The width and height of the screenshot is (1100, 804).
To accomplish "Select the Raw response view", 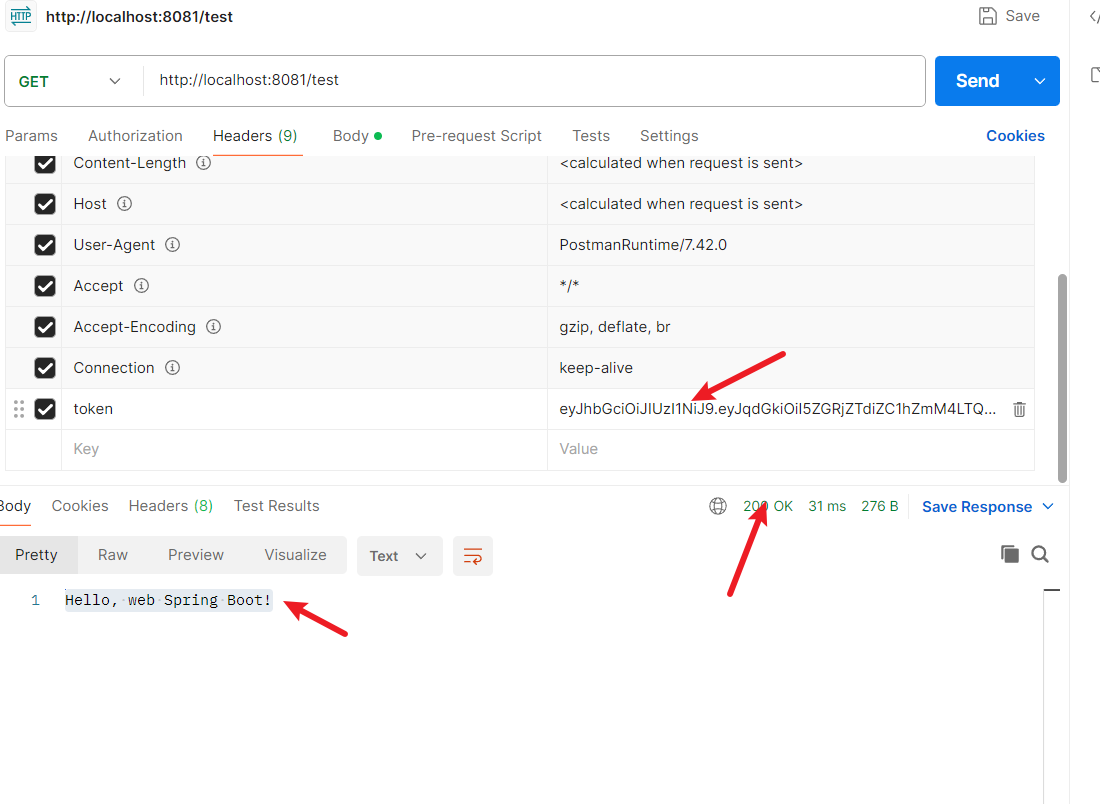I will click(113, 555).
